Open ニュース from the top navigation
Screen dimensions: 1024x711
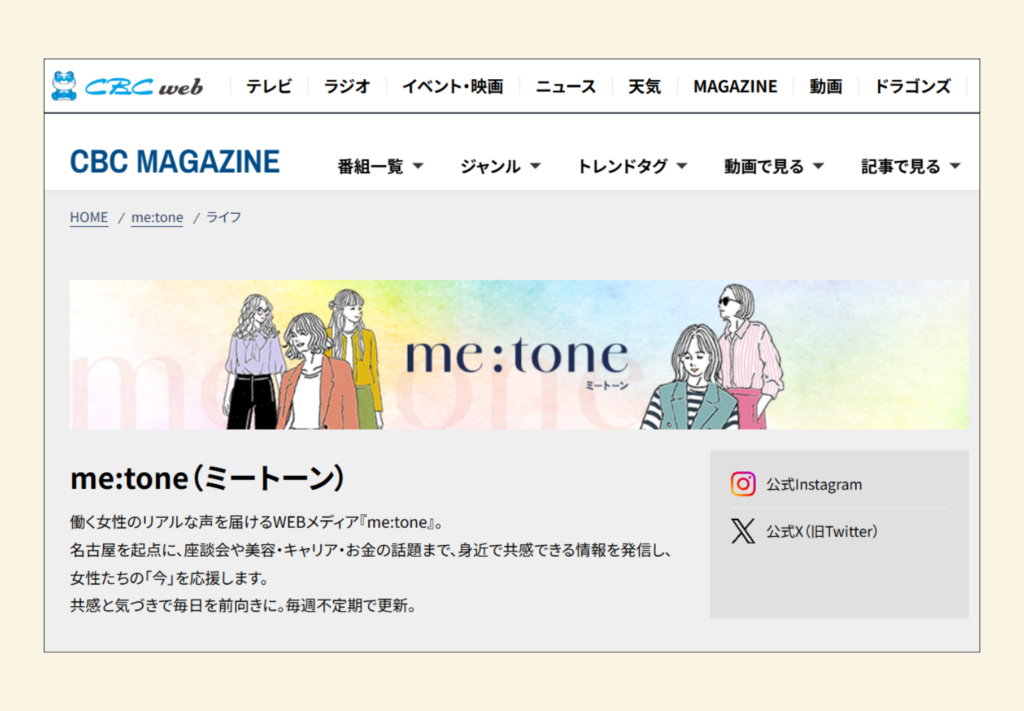[x=565, y=86]
